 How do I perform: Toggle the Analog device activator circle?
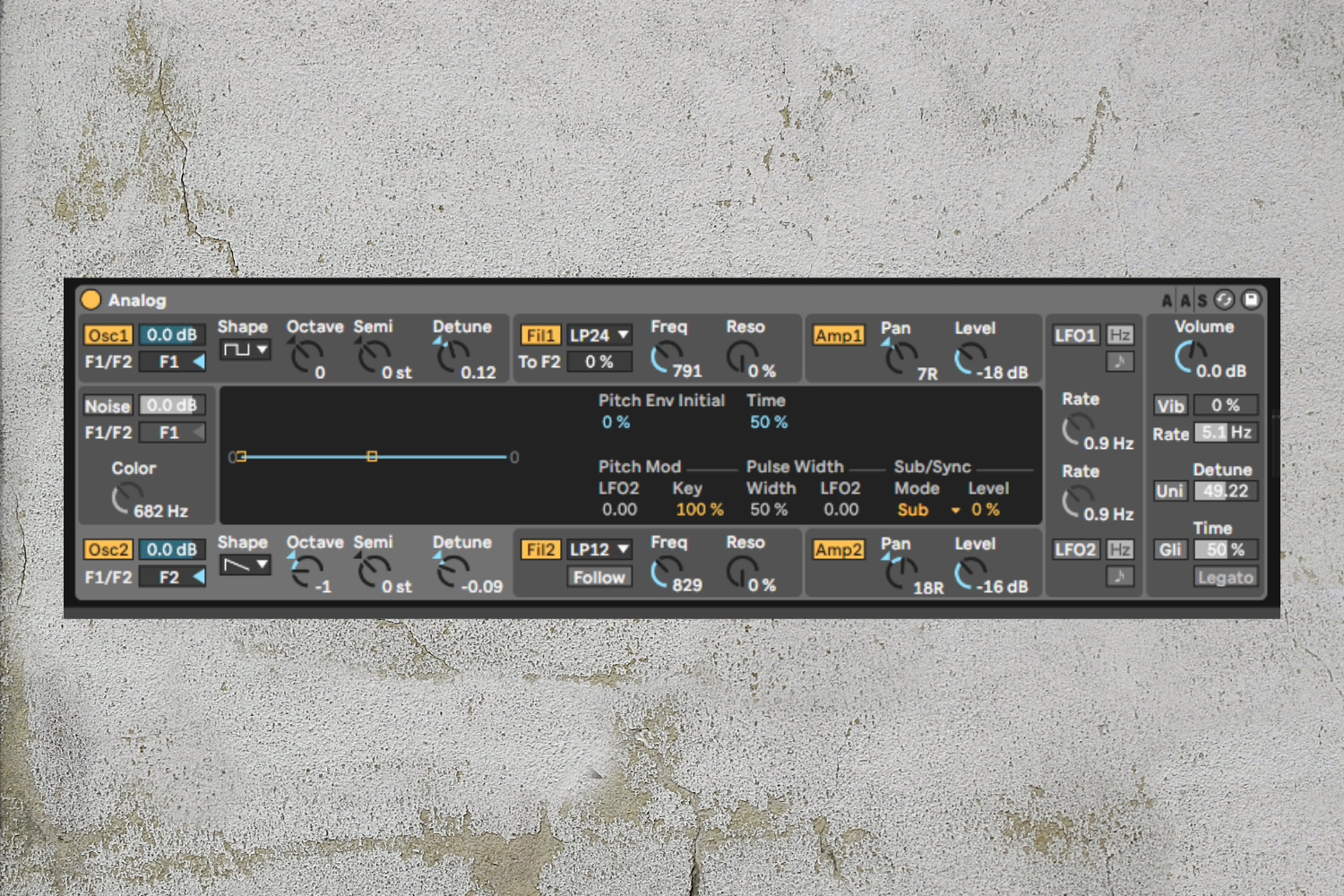point(90,299)
